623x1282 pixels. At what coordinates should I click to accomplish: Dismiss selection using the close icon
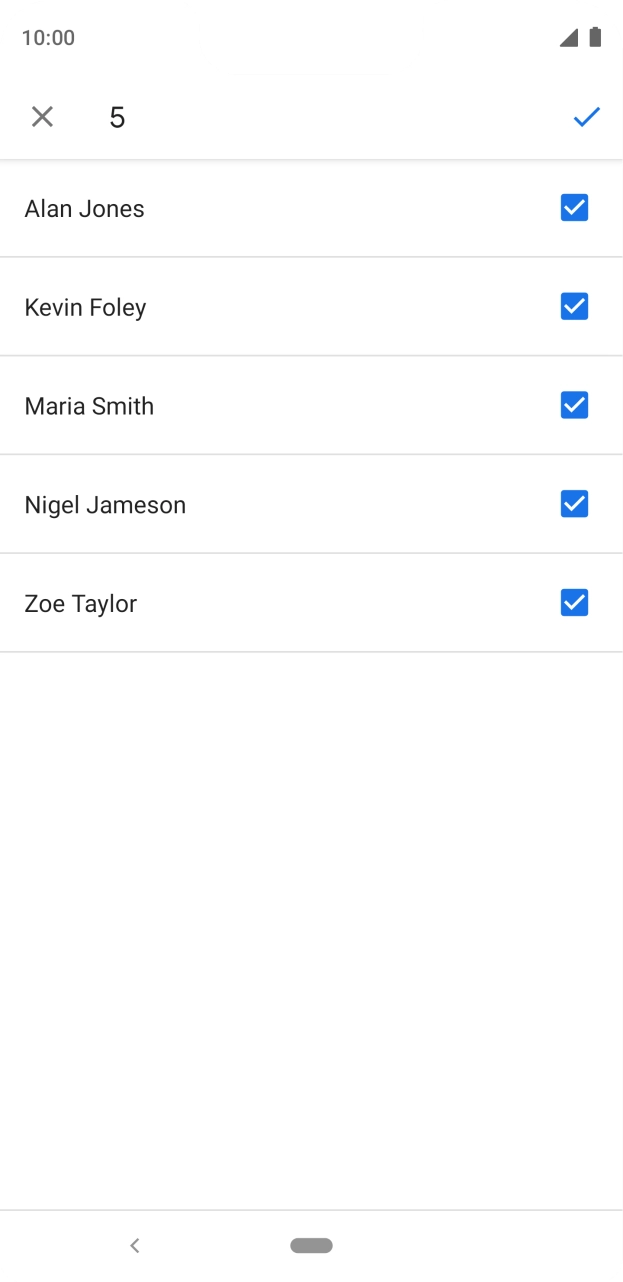point(42,117)
